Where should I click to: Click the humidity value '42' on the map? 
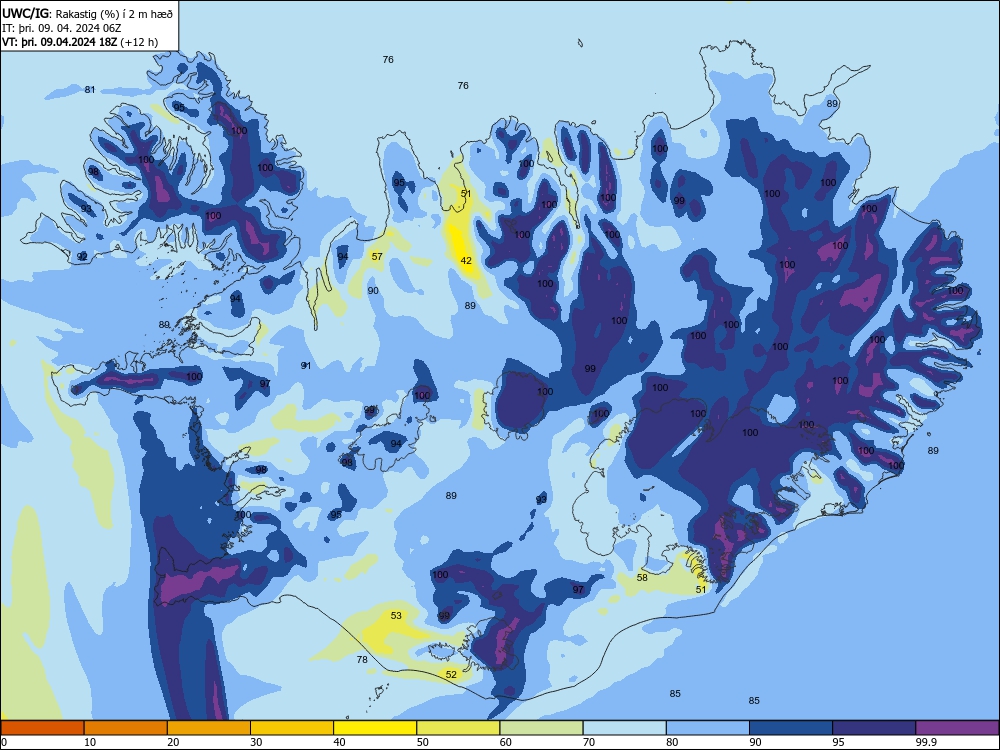pos(466,260)
